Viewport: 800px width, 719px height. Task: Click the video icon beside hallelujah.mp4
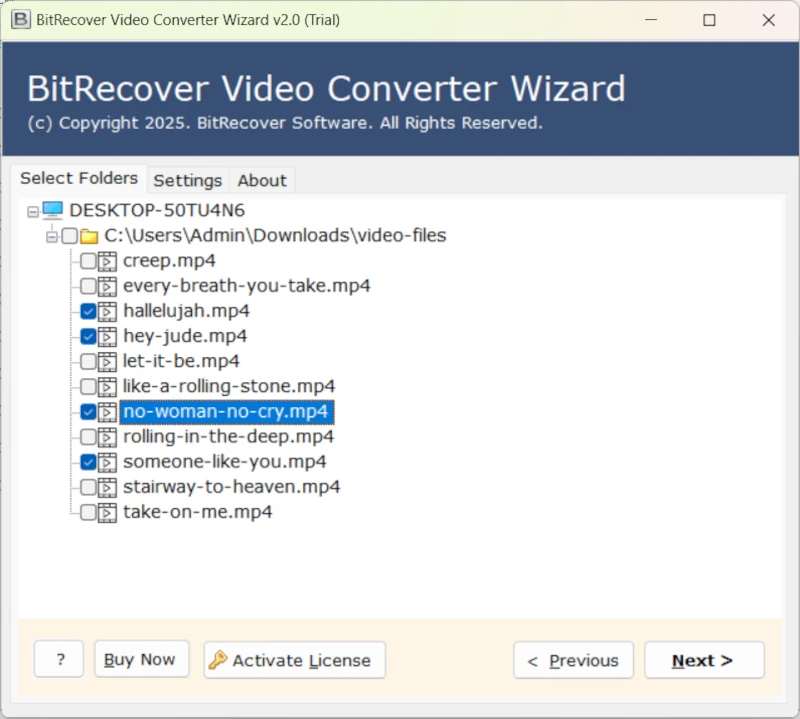point(107,311)
